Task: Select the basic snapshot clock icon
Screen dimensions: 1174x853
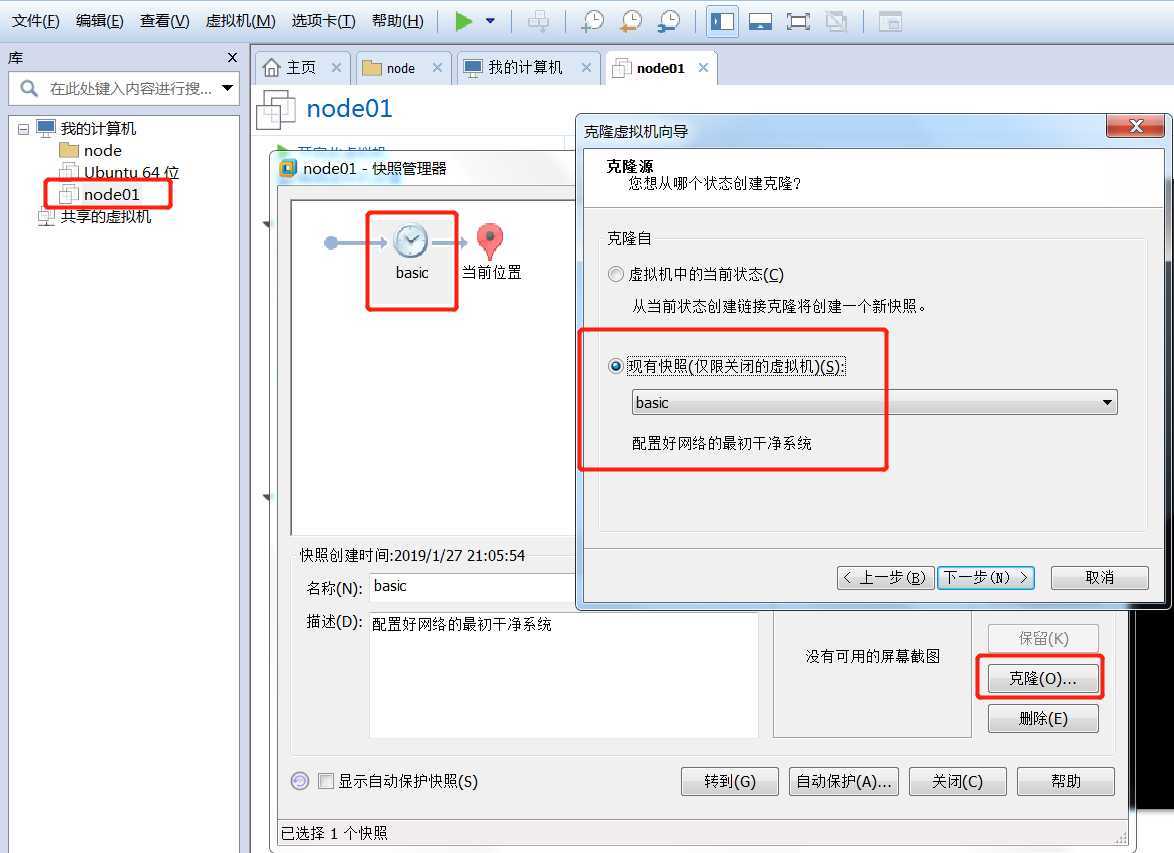Action: [x=411, y=241]
